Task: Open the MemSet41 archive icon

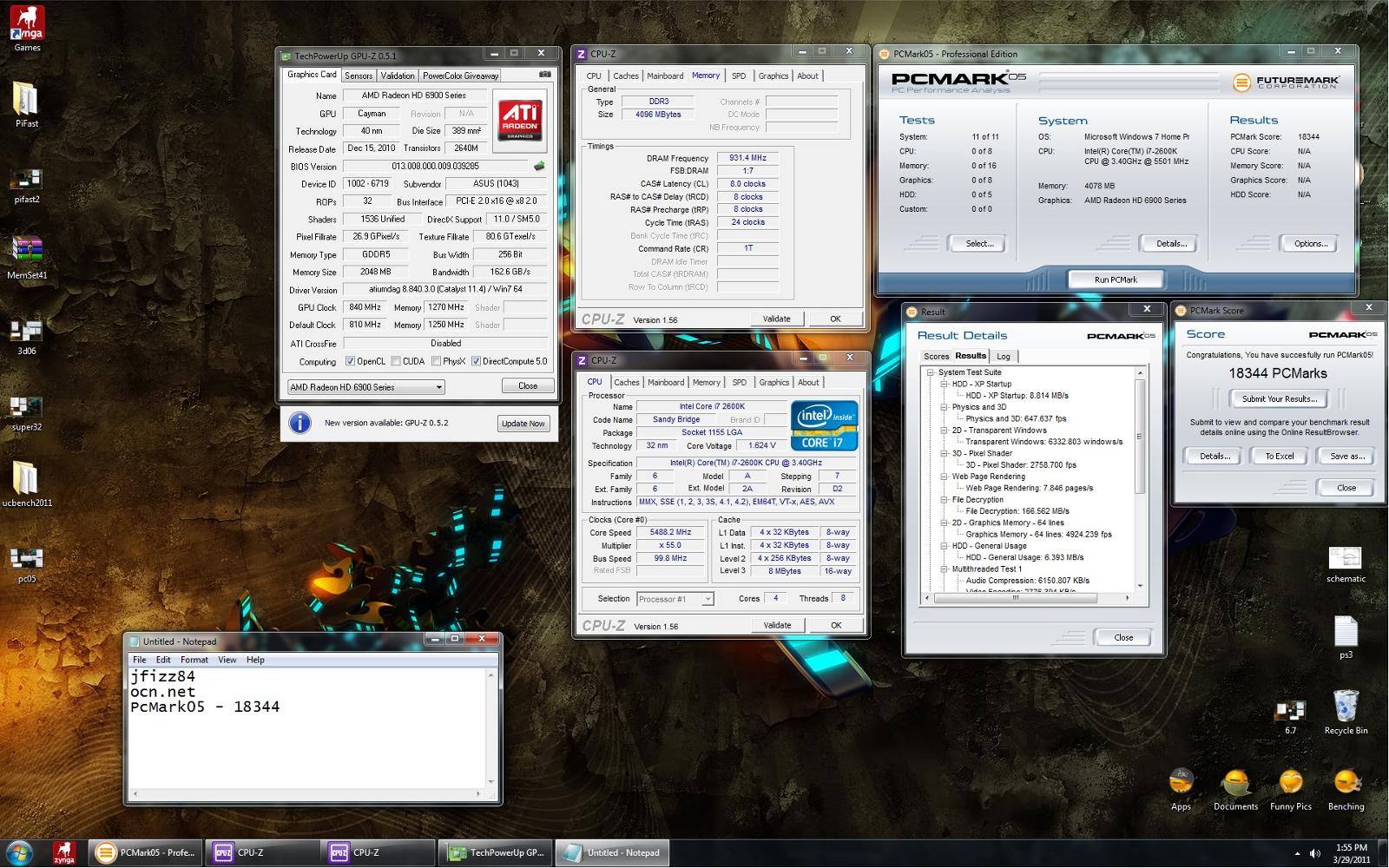Action: (x=26, y=258)
